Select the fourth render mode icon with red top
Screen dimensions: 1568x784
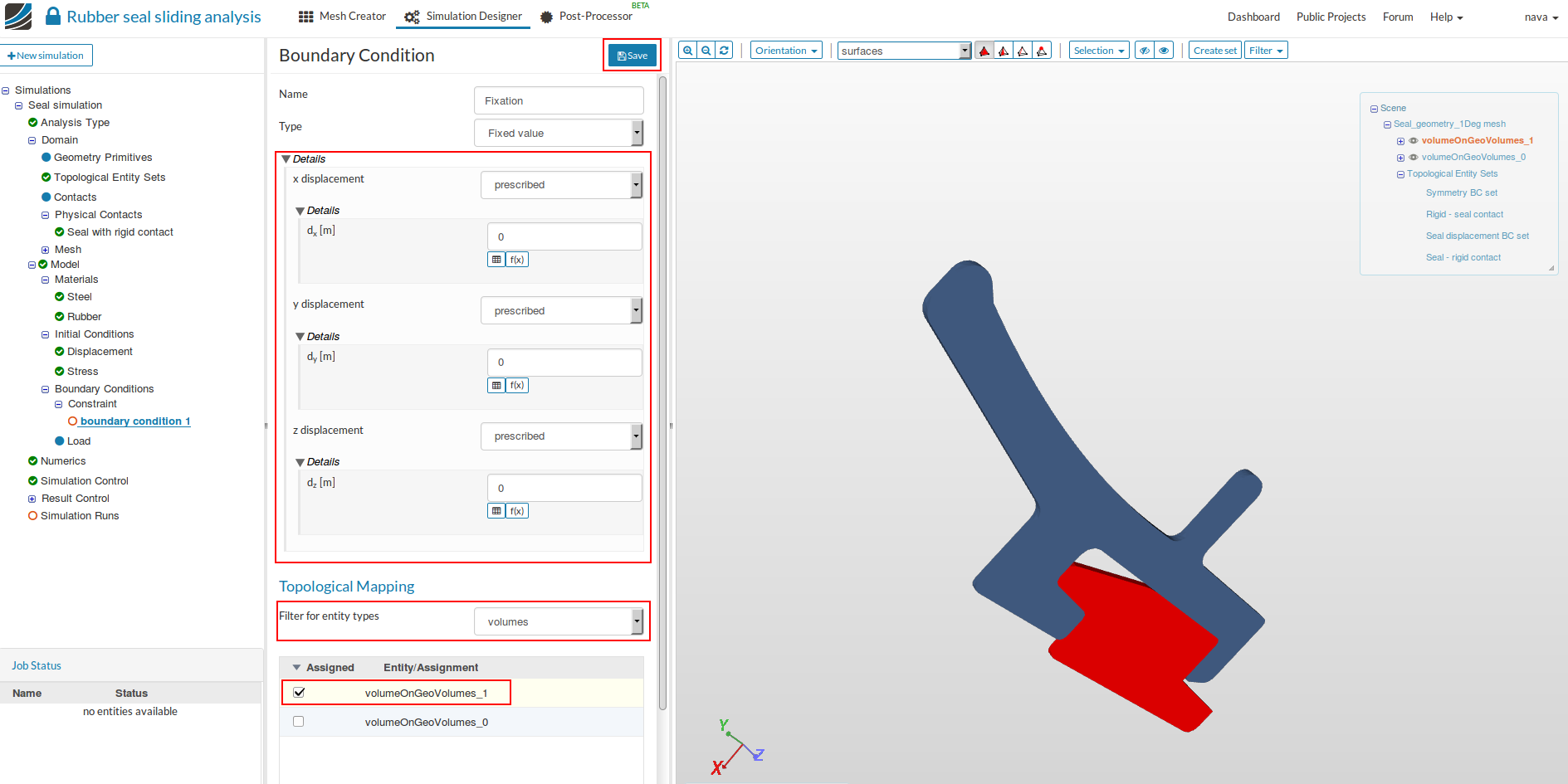pyautogui.click(x=1042, y=51)
